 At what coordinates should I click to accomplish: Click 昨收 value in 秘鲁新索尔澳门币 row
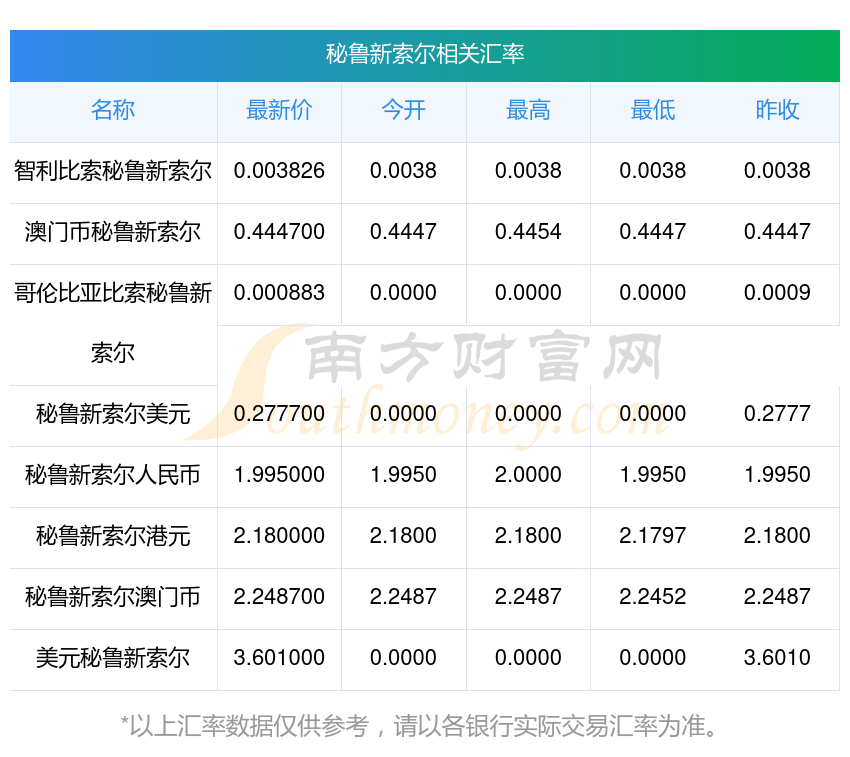pos(777,597)
